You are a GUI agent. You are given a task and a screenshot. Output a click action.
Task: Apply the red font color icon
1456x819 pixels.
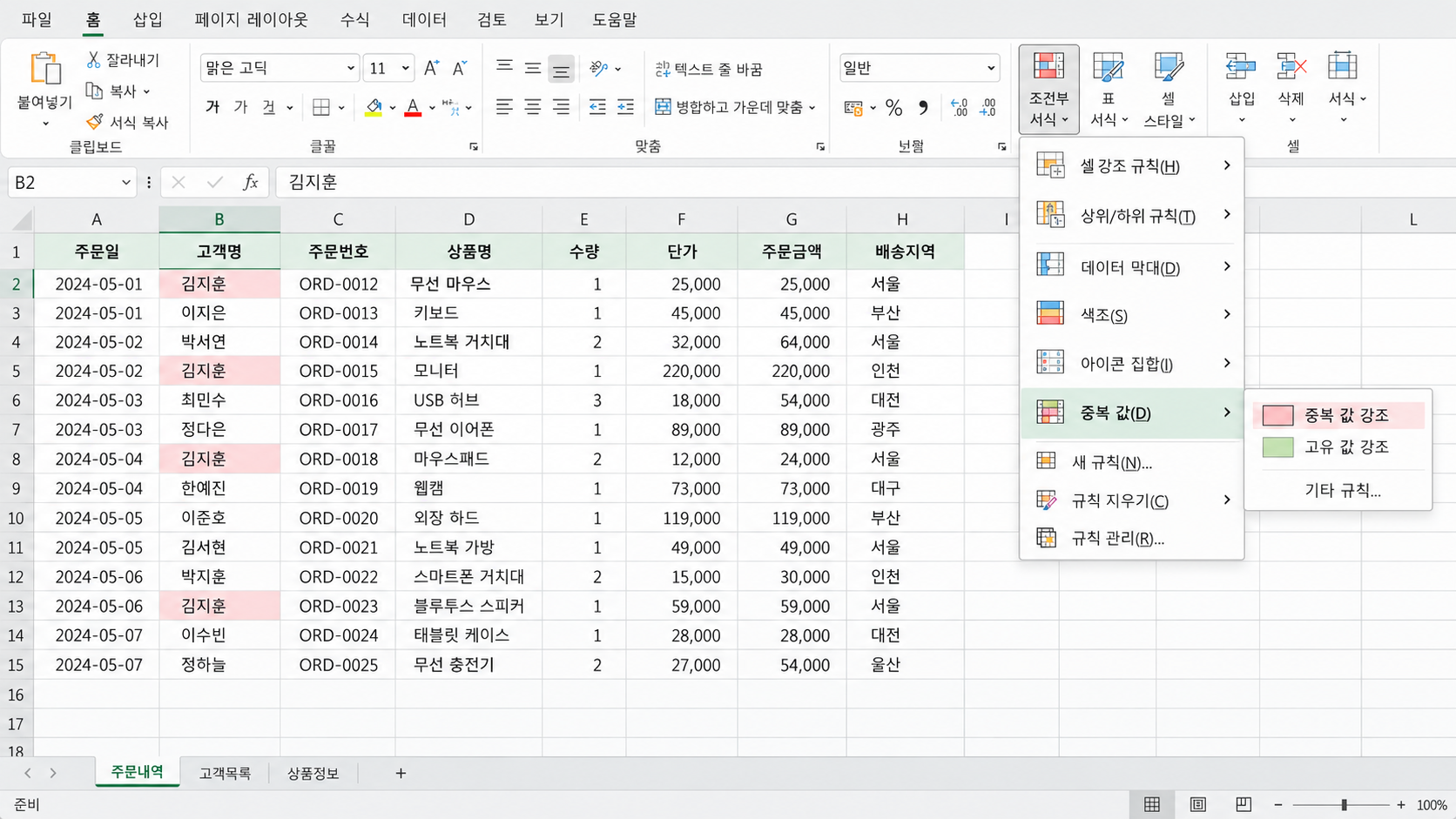tap(413, 107)
